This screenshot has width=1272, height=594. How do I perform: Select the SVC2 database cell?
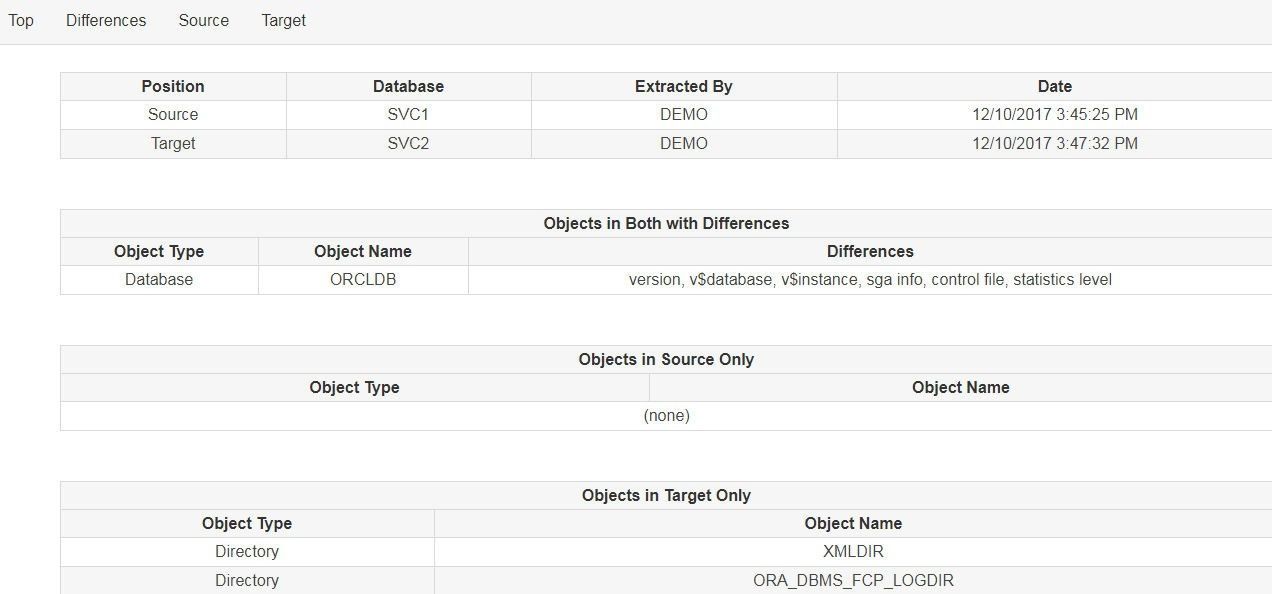point(408,143)
